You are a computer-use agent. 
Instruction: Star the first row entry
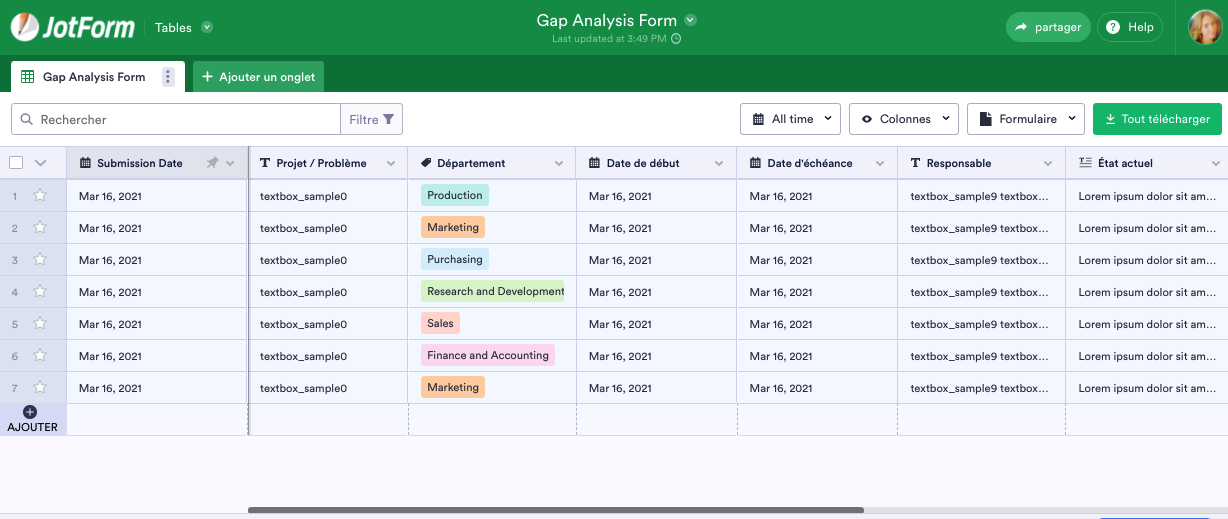click(x=40, y=196)
